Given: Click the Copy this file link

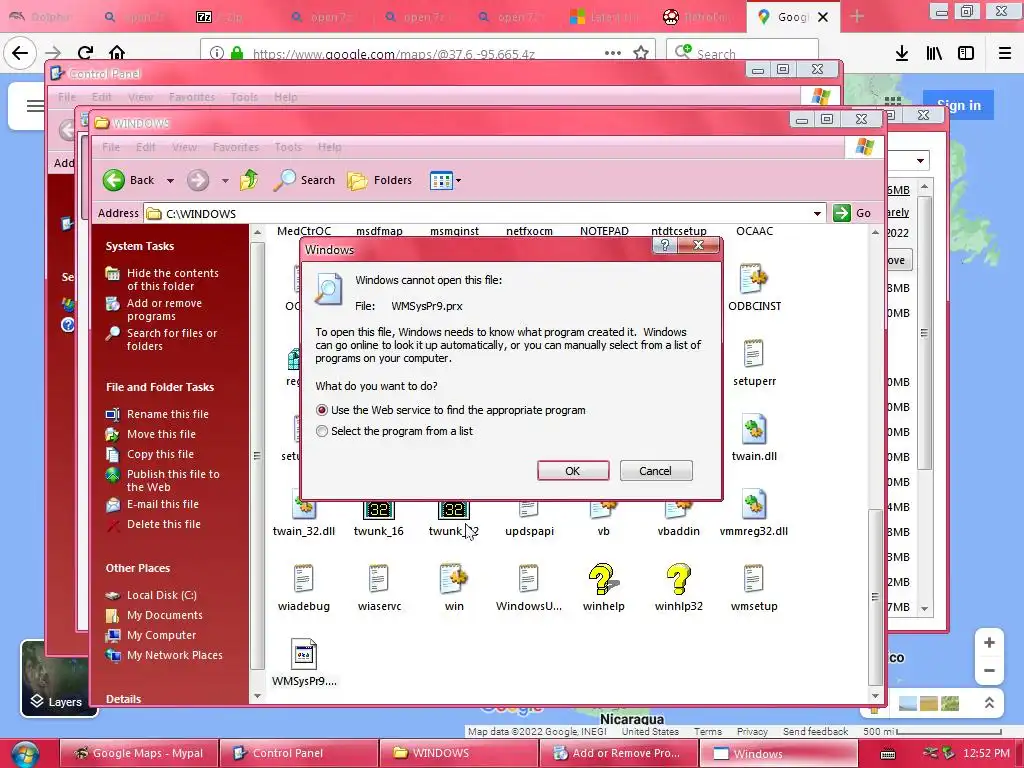Looking at the screenshot, I should (161, 454).
